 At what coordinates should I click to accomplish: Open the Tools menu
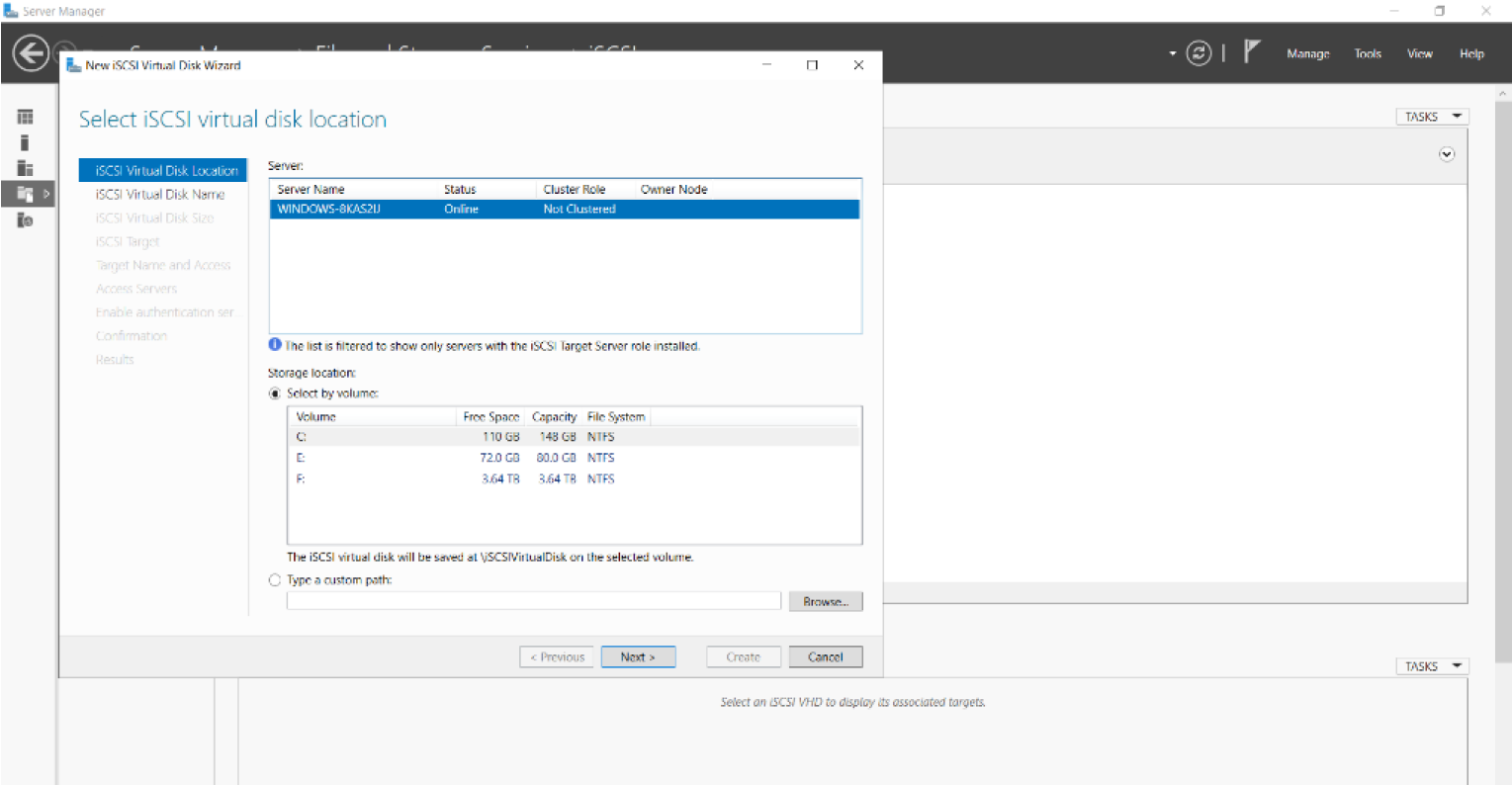pyautogui.click(x=1368, y=54)
